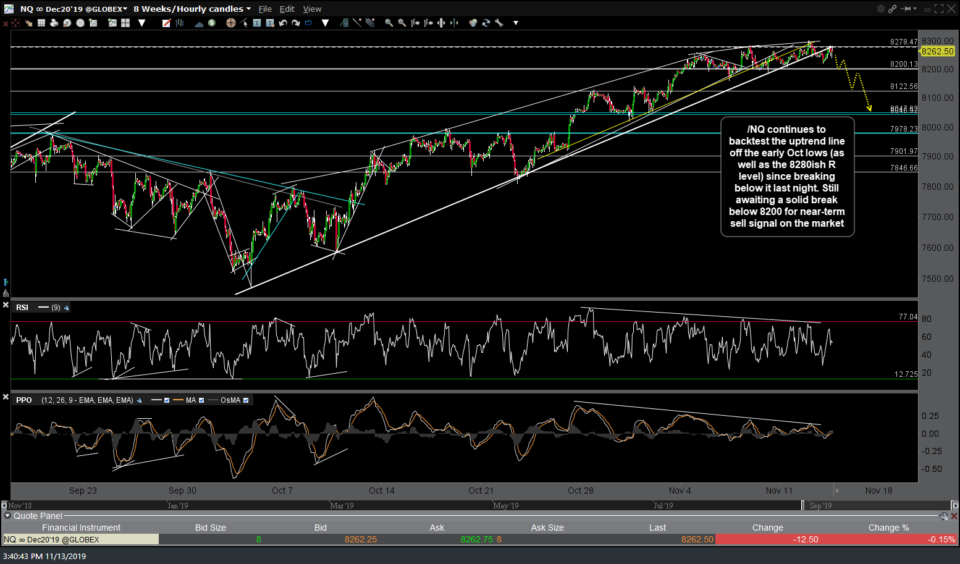Click the timeline range slider handle near Sep'19
The width and height of the screenshot is (960, 564).
click(x=803, y=505)
